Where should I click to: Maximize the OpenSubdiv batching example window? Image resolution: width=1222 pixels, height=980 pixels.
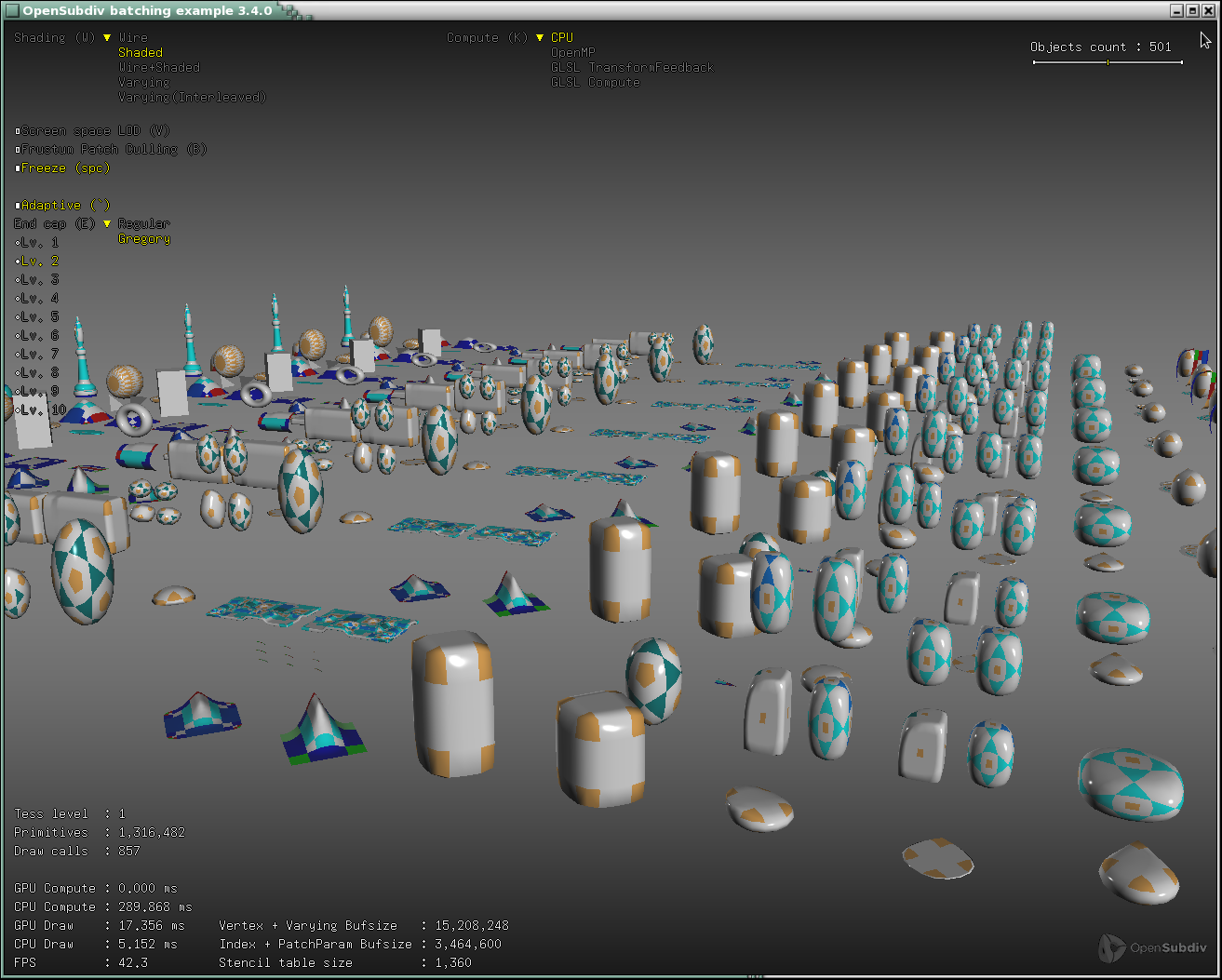(x=1192, y=10)
